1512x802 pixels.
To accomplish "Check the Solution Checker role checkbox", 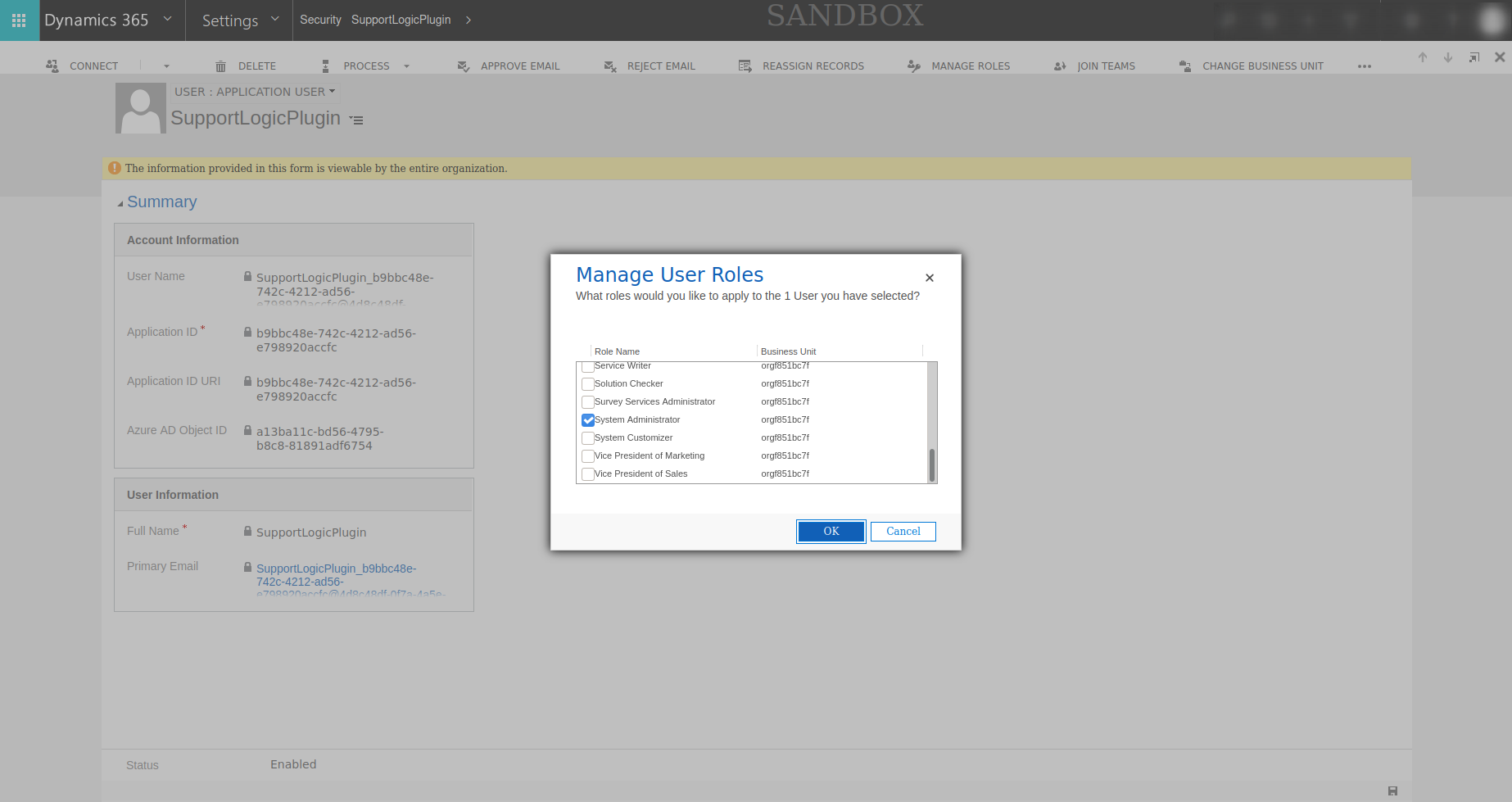I will [x=587, y=384].
